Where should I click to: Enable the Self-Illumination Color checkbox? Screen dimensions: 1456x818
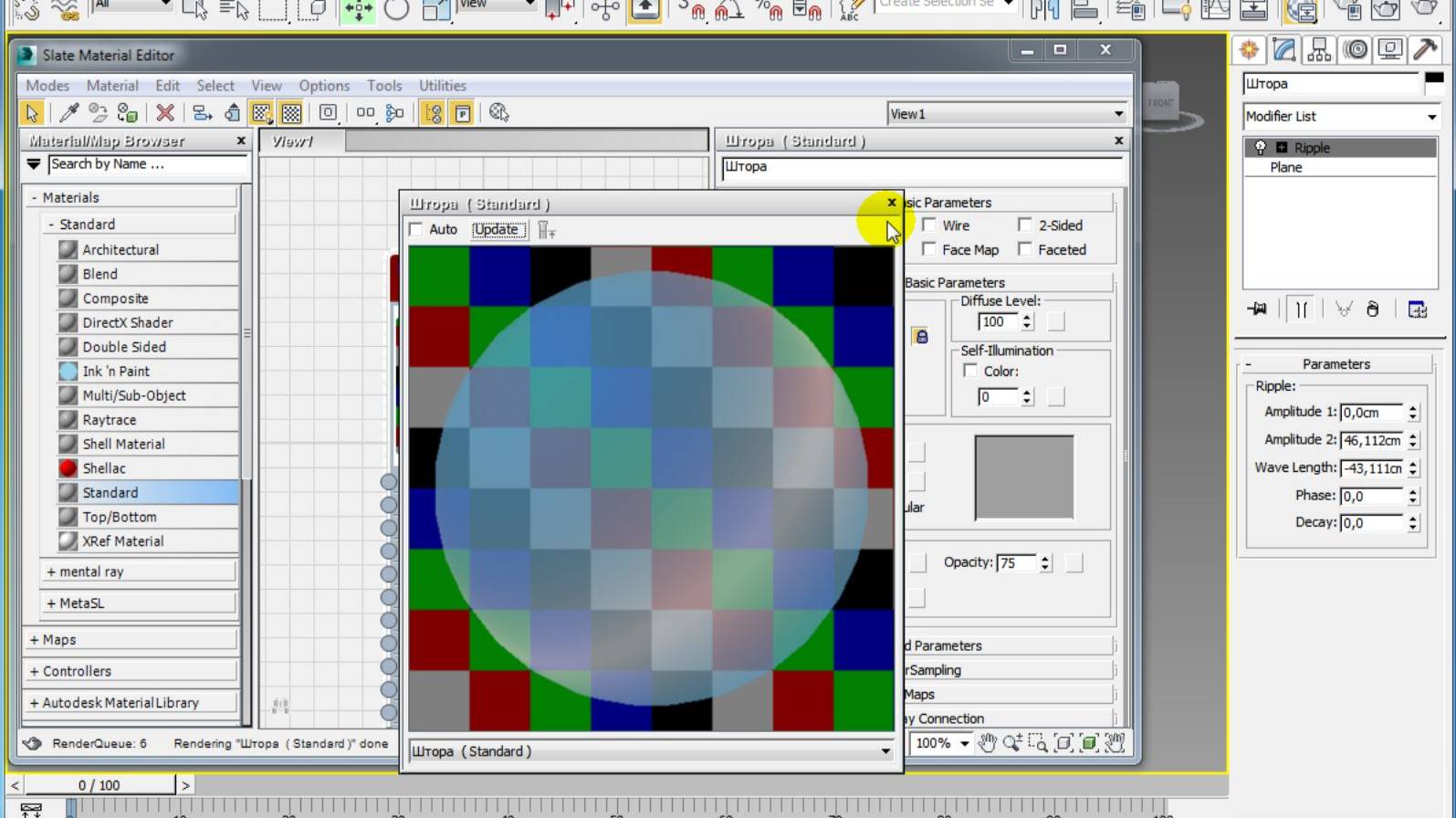[x=970, y=371]
